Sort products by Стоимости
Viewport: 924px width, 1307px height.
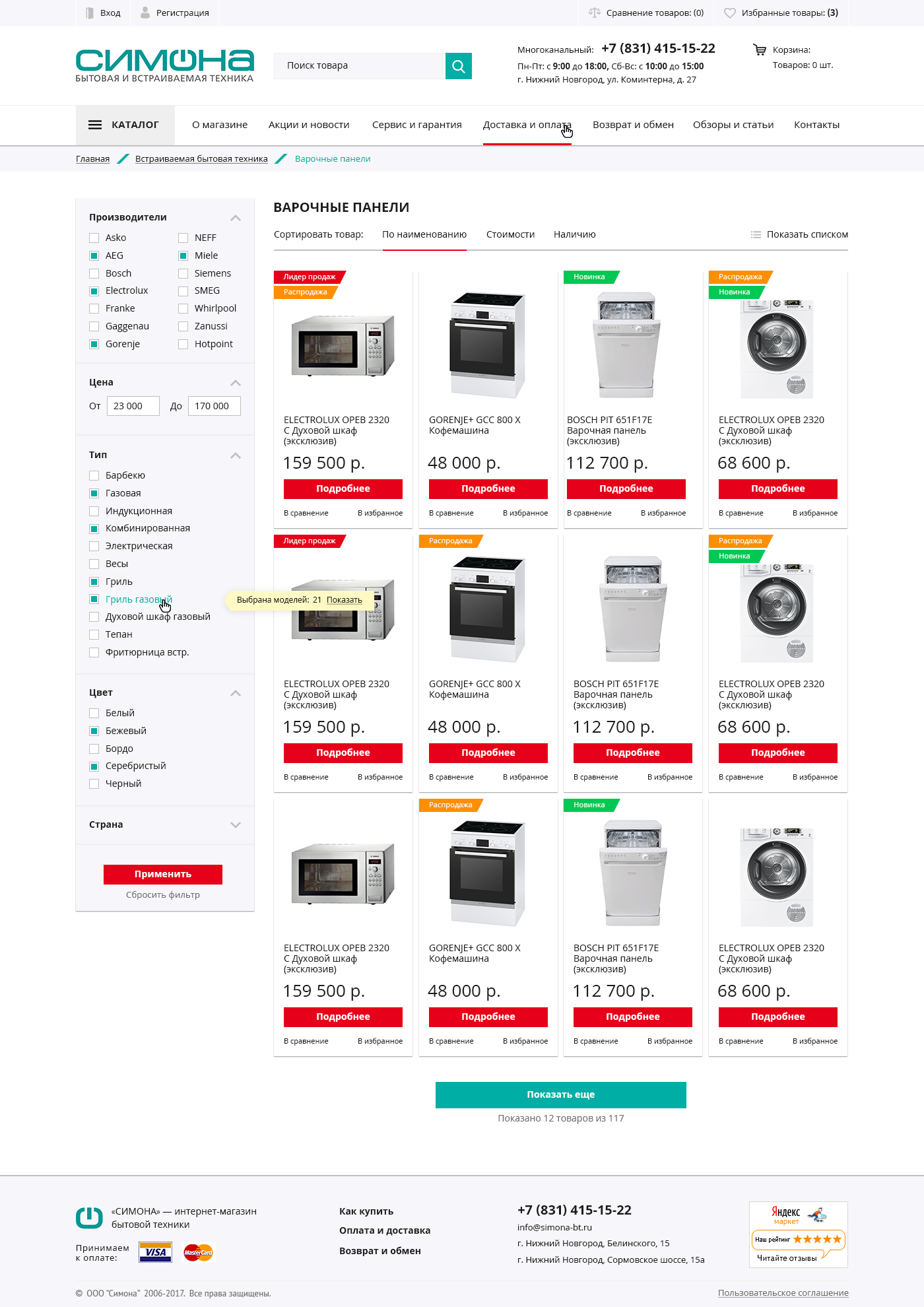510,234
